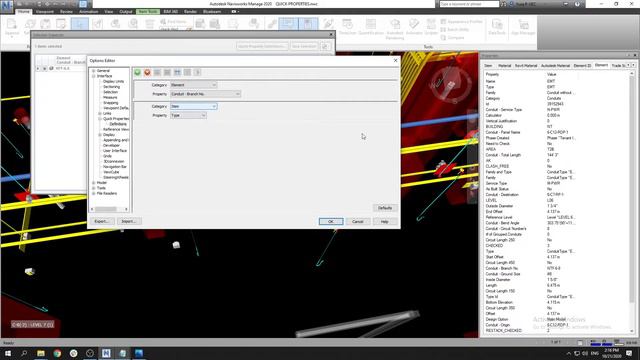Viewport: 640px width, 360px height.
Task: Open the first Category dropdown showing Element
Action: (x=193, y=85)
